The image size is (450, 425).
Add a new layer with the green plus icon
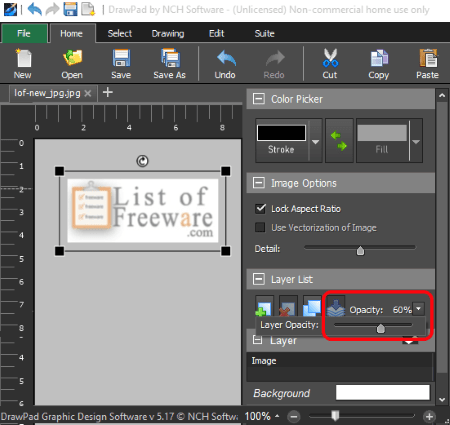264,307
